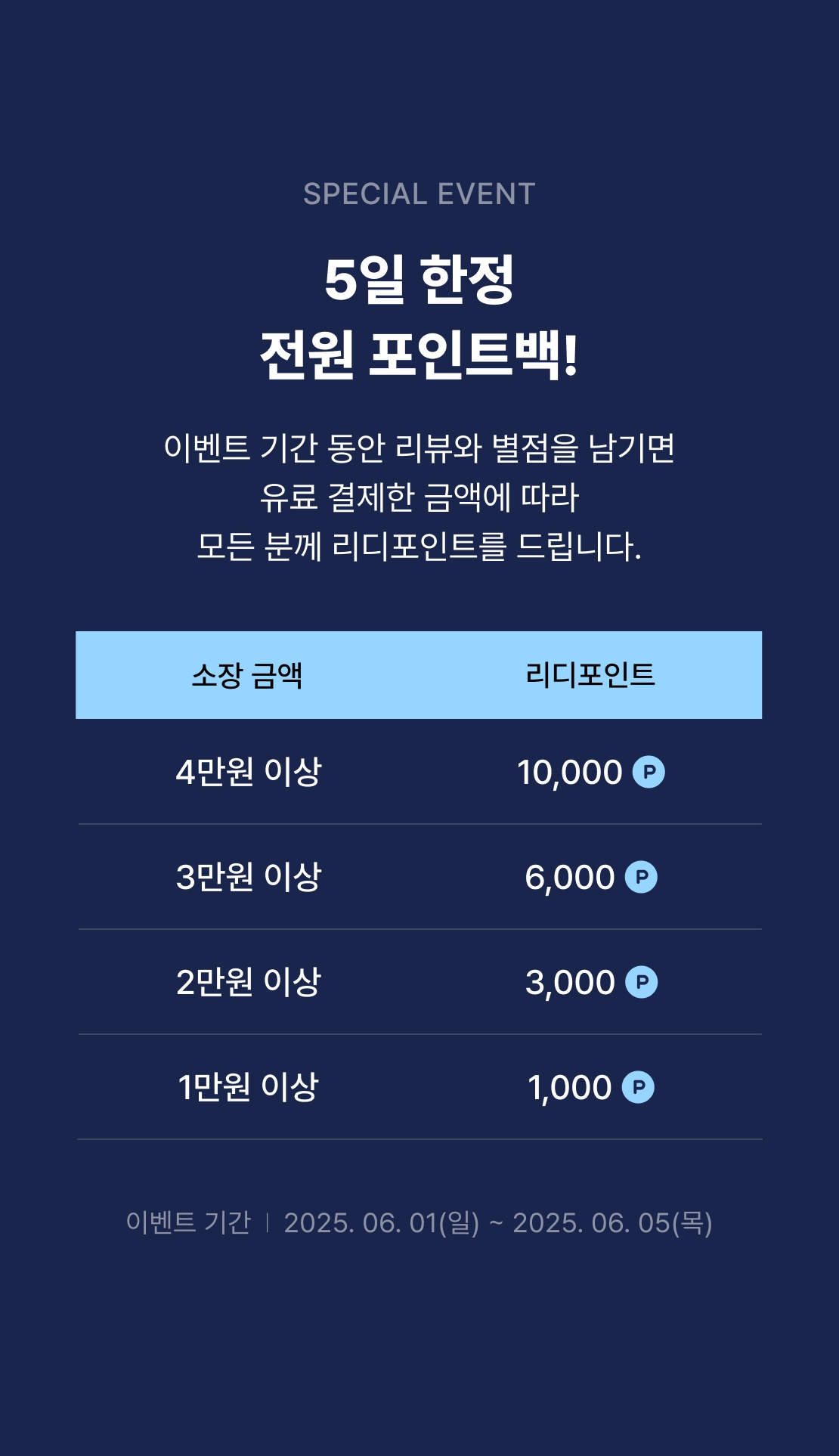Click the point icon beside 10,000

649,772
